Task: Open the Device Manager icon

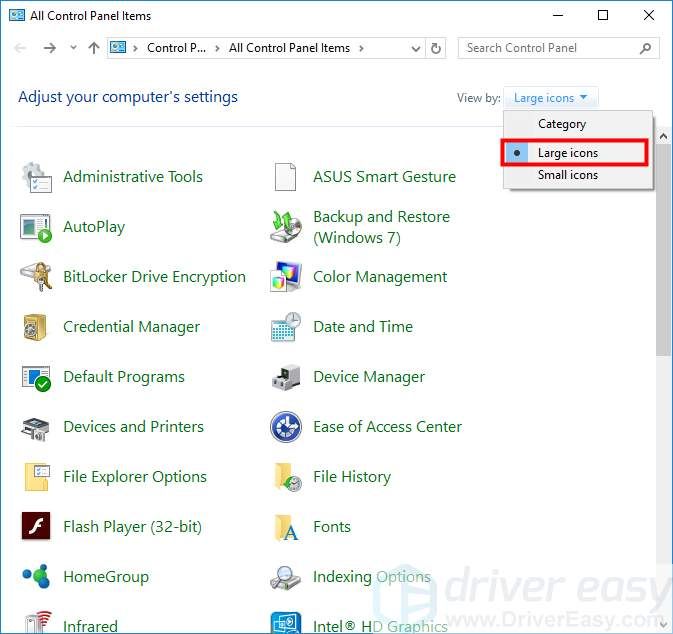Action: click(x=286, y=377)
